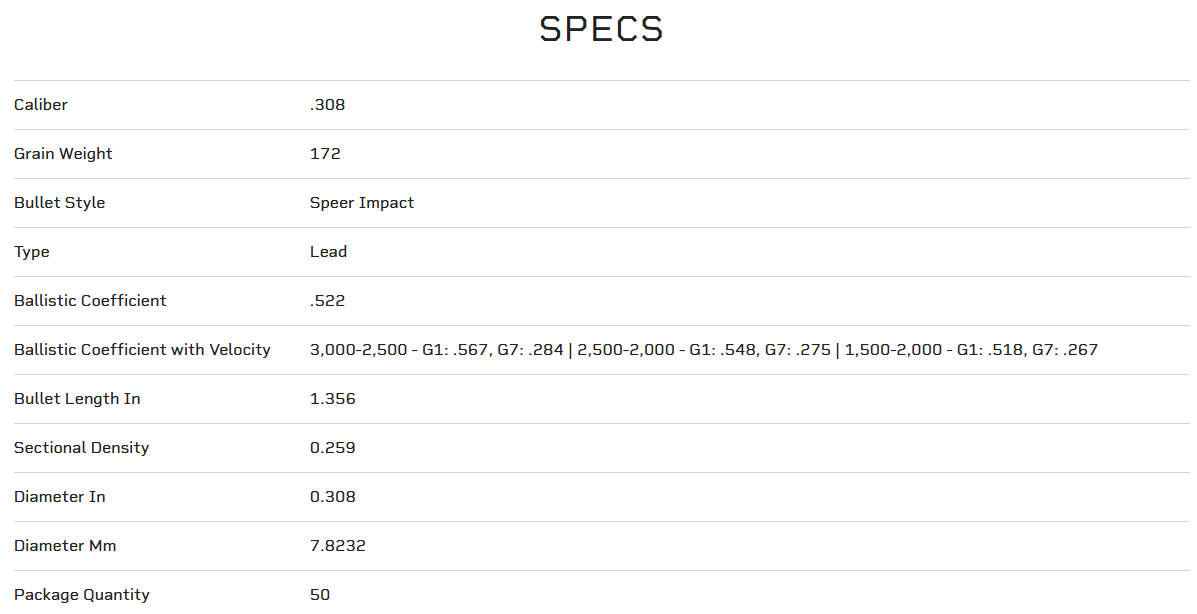Click the Grain Weight label
Image resolution: width=1197 pixels, height=614 pixels.
click(63, 154)
